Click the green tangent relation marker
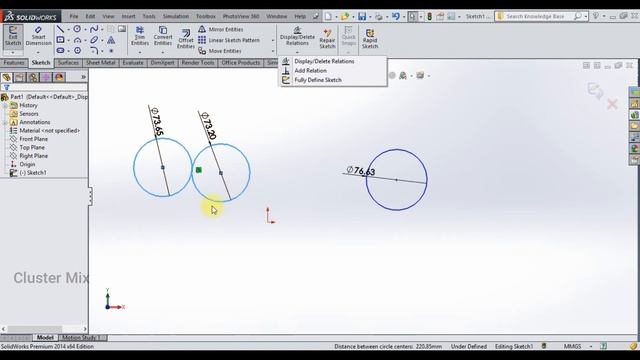The image size is (640, 360). point(199,170)
